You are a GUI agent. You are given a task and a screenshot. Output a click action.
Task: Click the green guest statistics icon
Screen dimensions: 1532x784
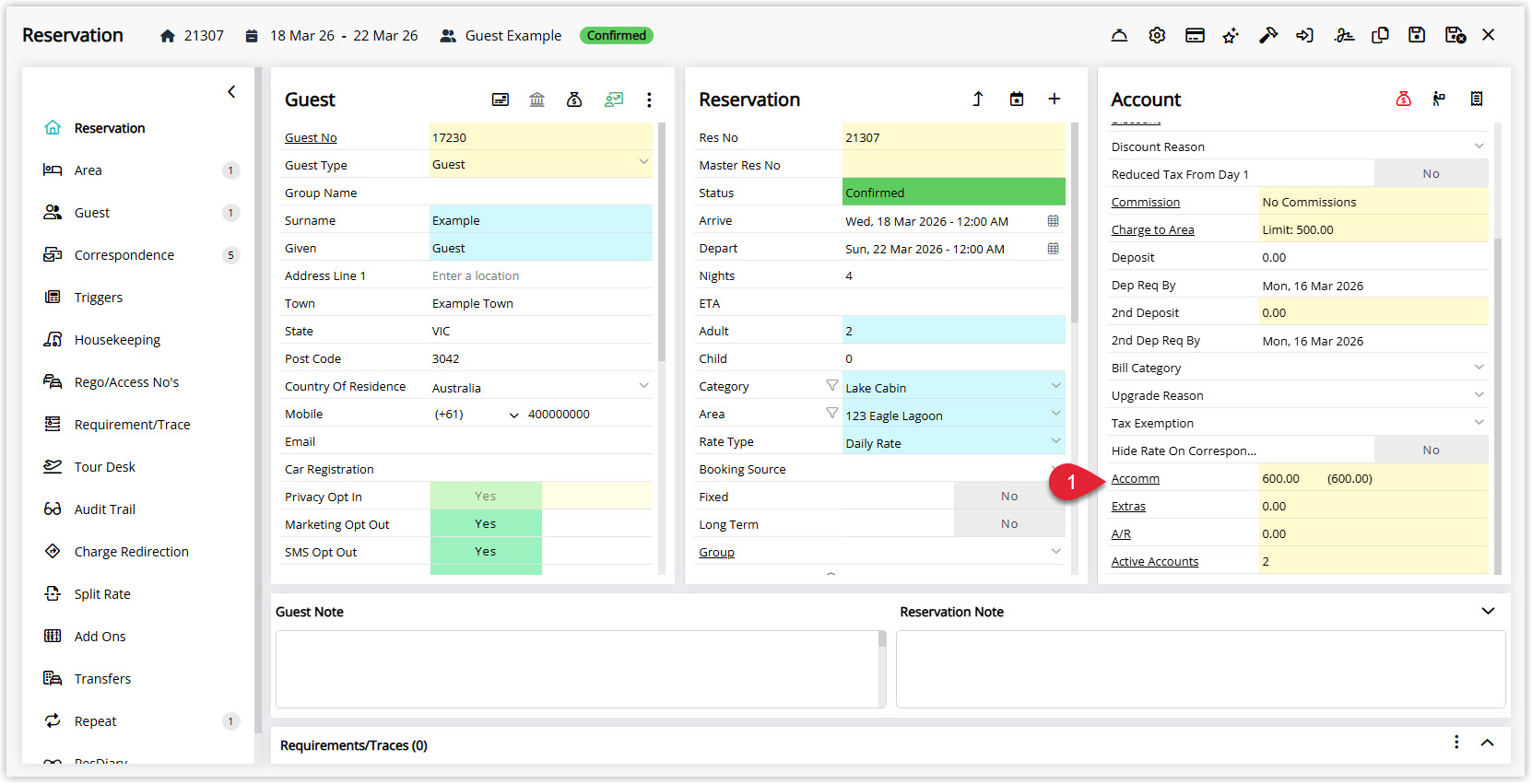click(x=614, y=99)
